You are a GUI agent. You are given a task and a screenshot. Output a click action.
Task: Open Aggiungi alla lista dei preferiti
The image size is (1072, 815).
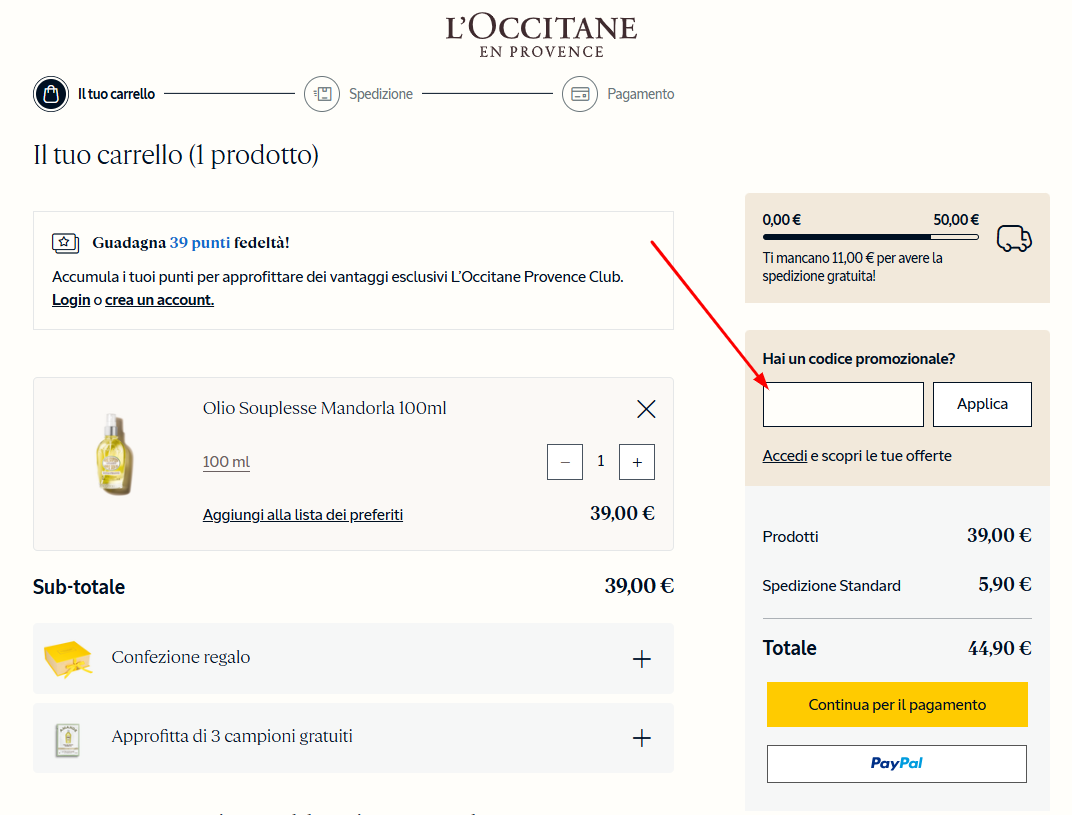pyautogui.click(x=302, y=514)
